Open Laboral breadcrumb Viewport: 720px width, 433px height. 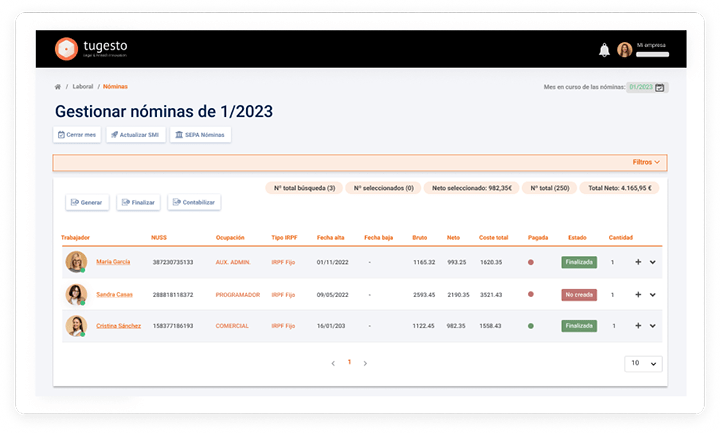pos(83,86)
